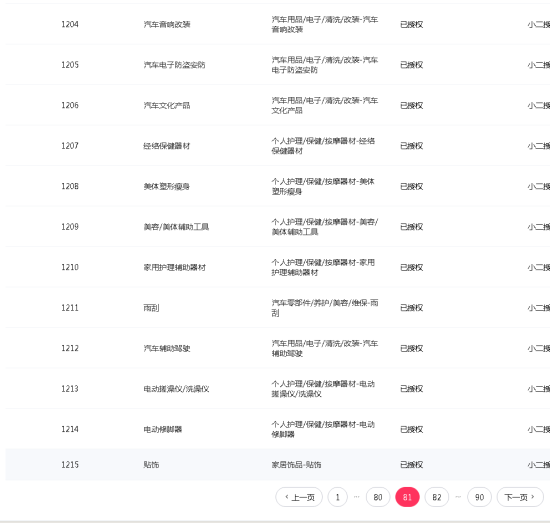This screenshot has height=523, width=550.
Task: Go to previous page 上一页
Action: coord(299,497)
